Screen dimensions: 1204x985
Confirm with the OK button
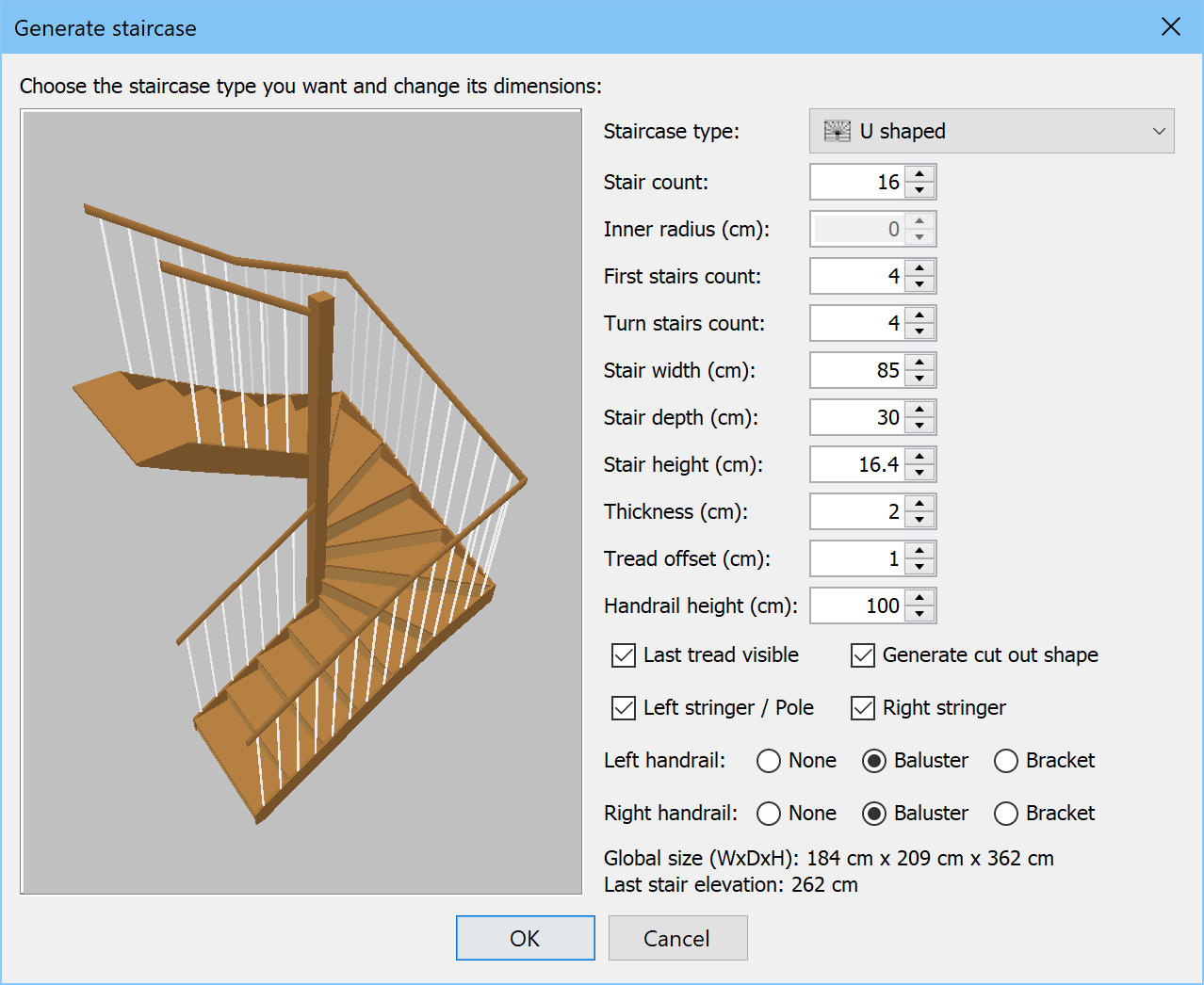(526, 938)
